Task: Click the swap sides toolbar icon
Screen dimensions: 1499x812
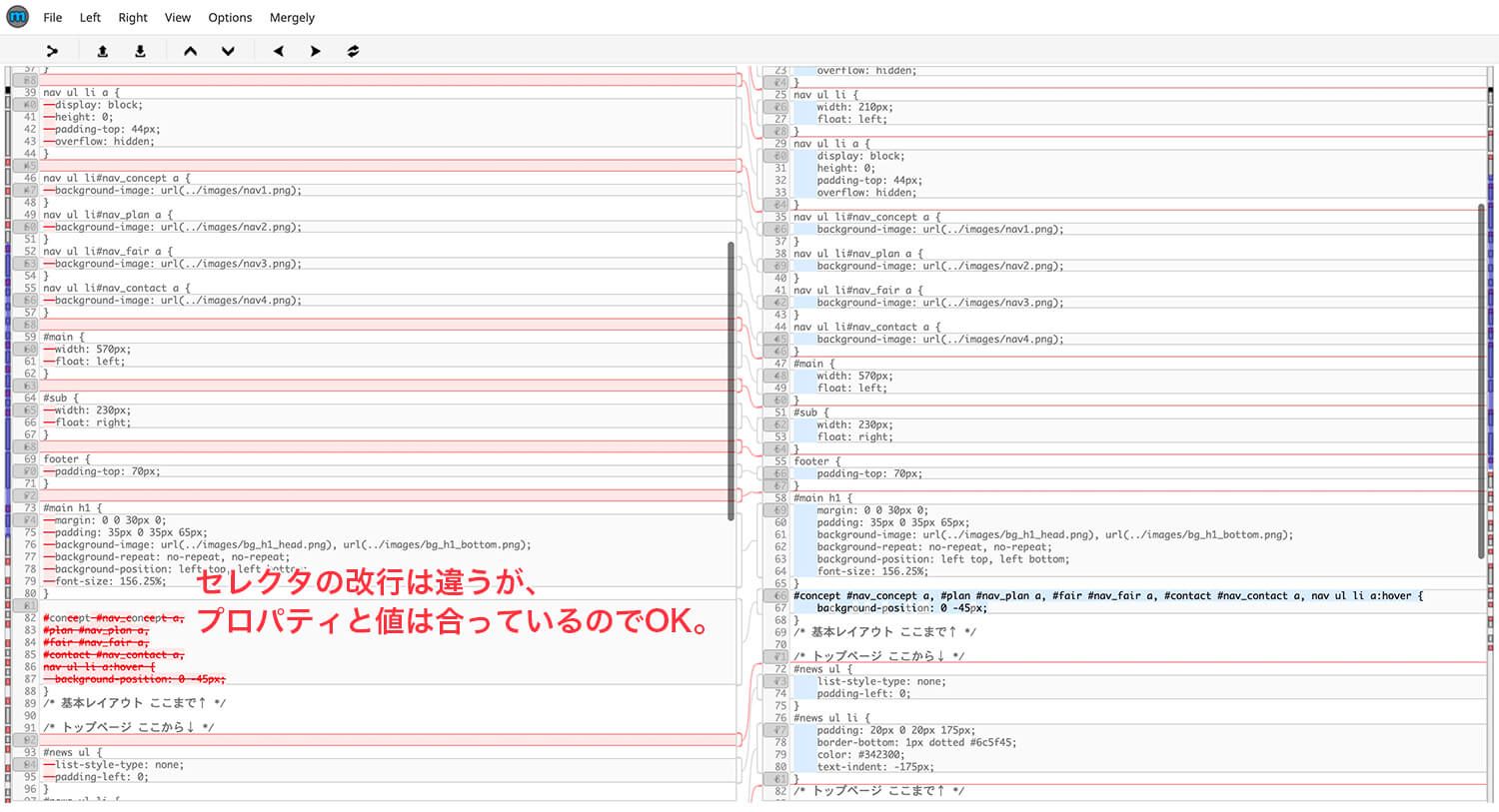Action: click(353, 51)
